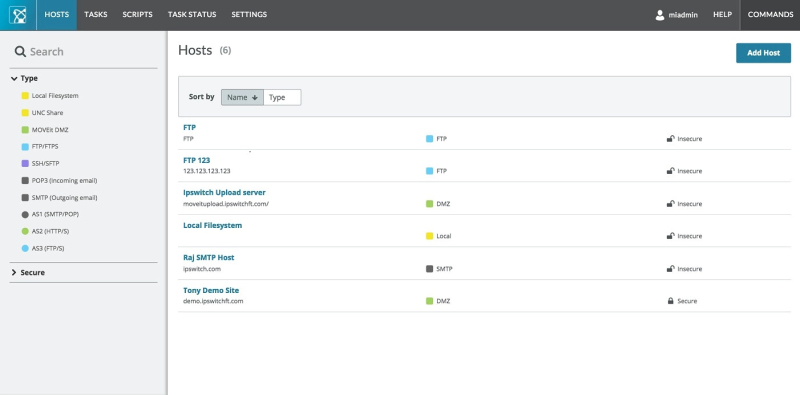Expand the Secure filter section
Image resolution: width=800 pixels, height=395 pixels.
pos(28,273)
